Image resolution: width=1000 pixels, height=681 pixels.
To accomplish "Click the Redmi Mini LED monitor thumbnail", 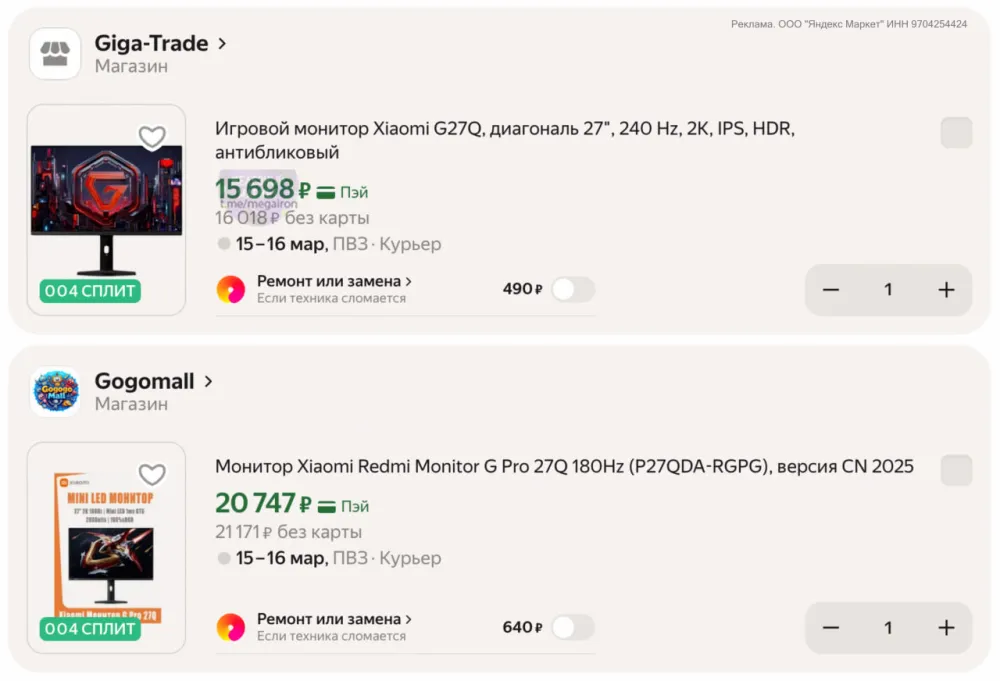I will (x=106, y=545).
